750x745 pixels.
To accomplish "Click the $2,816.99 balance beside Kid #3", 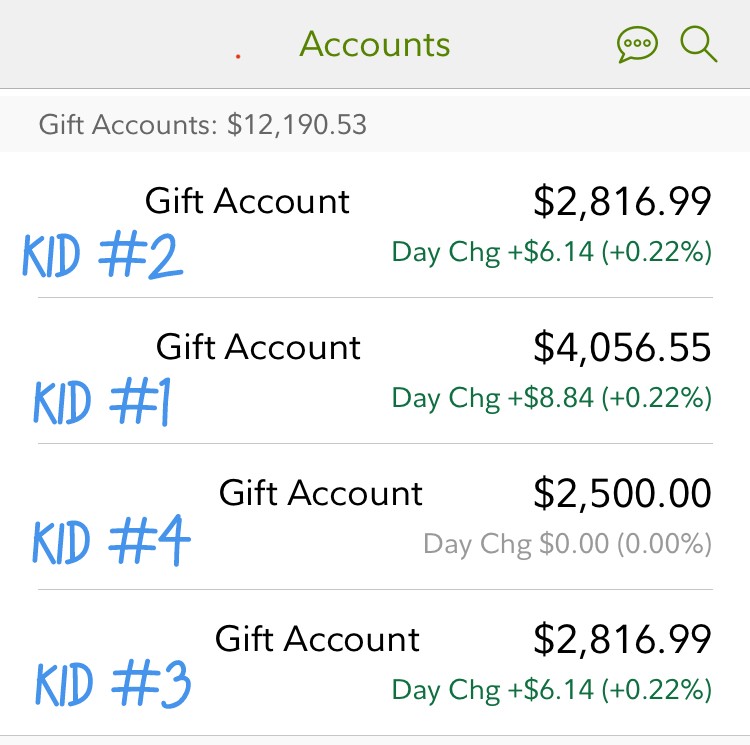I will point(622,640).
